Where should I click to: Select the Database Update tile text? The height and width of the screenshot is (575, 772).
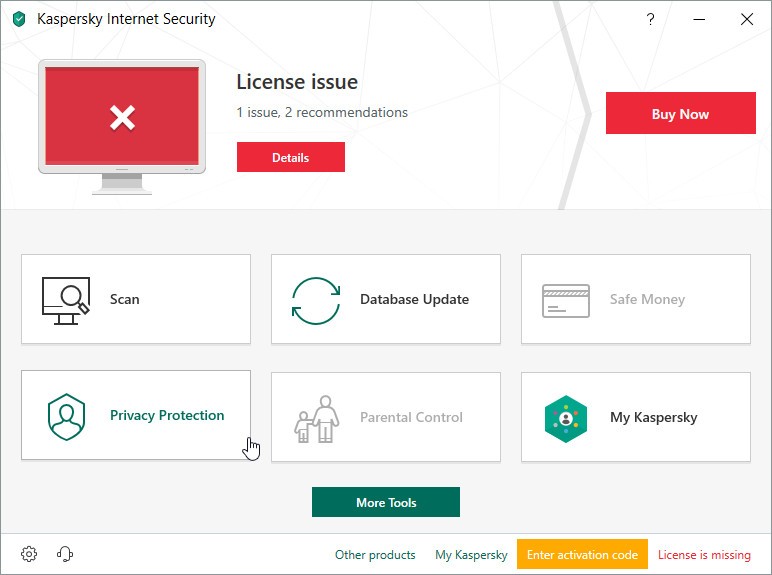click(x=414, y=299)
